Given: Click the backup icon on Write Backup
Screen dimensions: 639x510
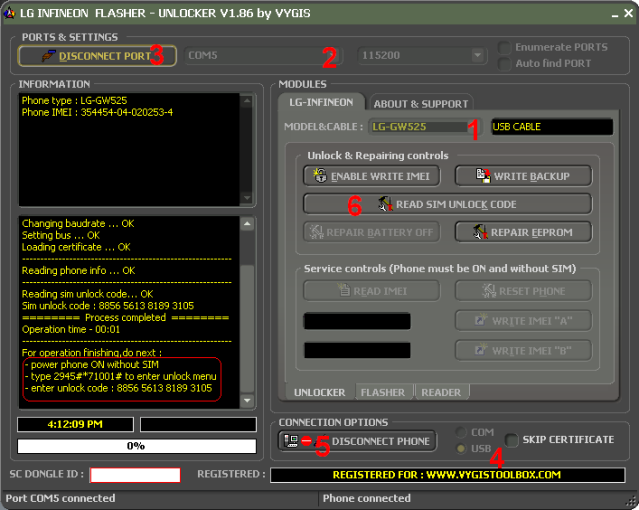Looking at the screenshot, I should [x=483, y=176].
